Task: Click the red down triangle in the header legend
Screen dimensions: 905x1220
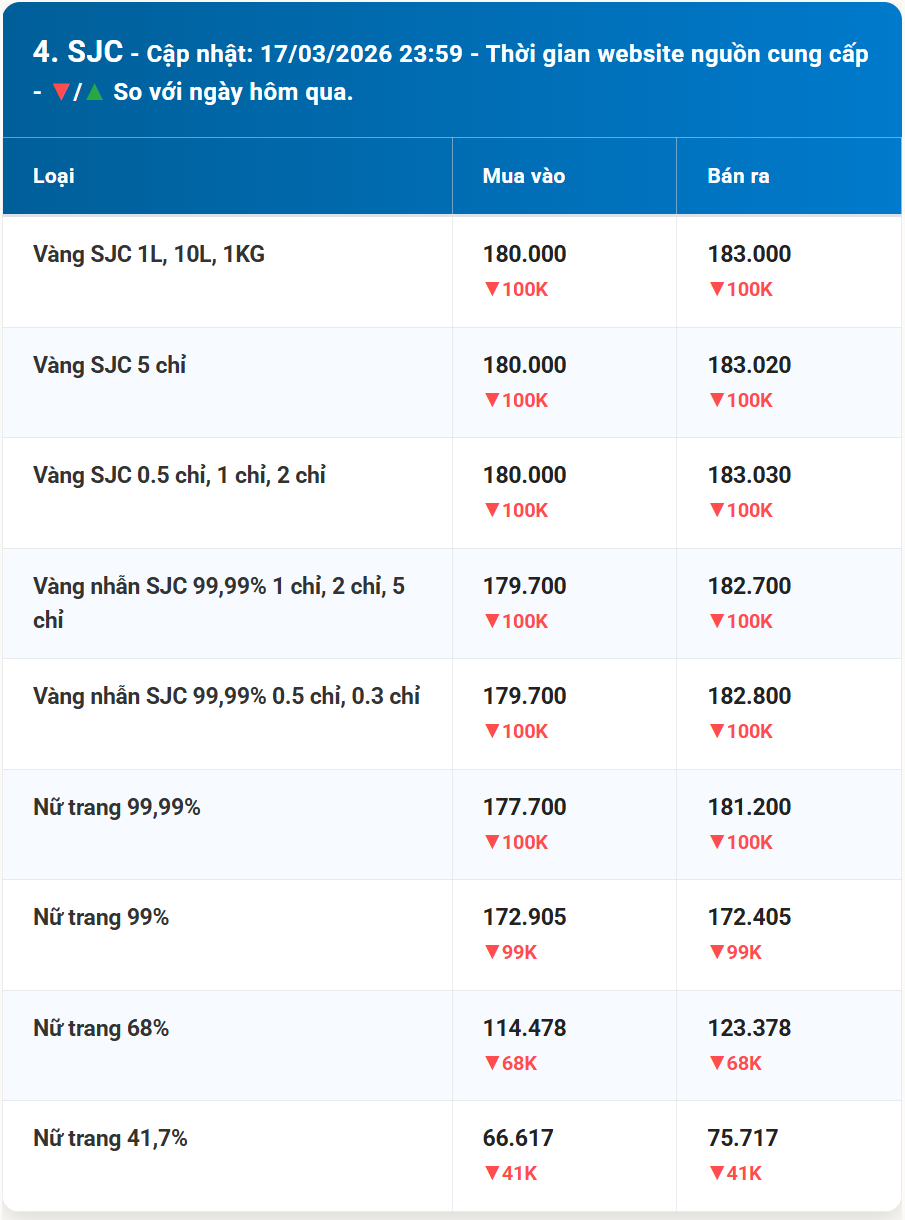Action: coord(60,92)
